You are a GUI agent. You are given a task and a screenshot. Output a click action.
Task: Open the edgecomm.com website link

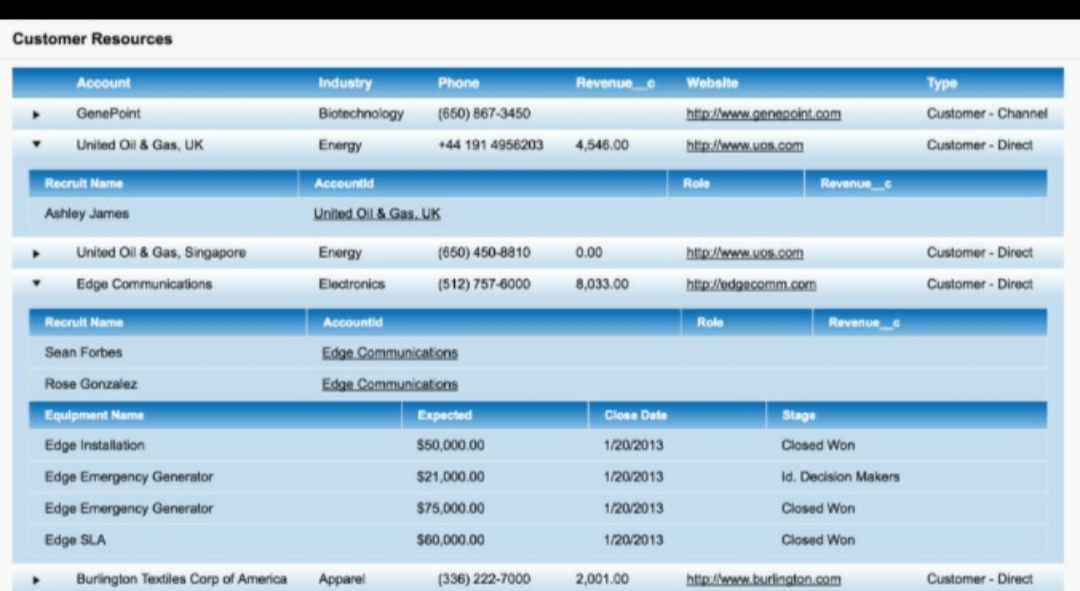tap(751, 284)
